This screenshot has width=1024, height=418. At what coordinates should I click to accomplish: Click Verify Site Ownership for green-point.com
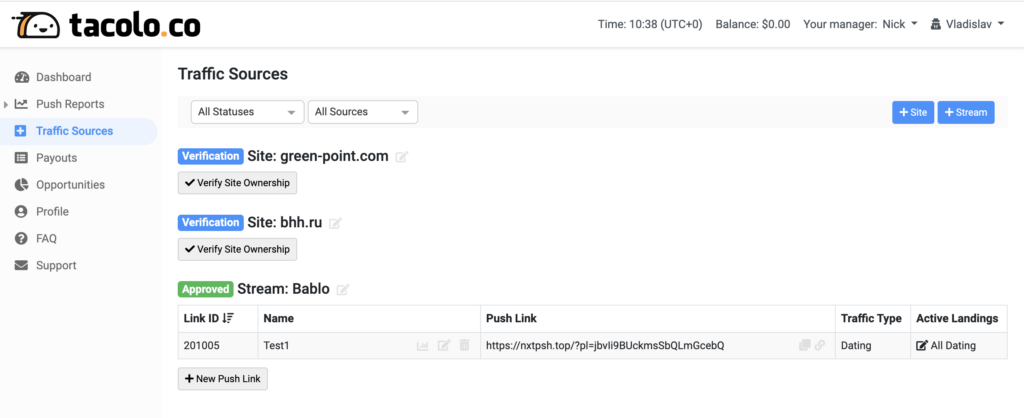point(237,183)
